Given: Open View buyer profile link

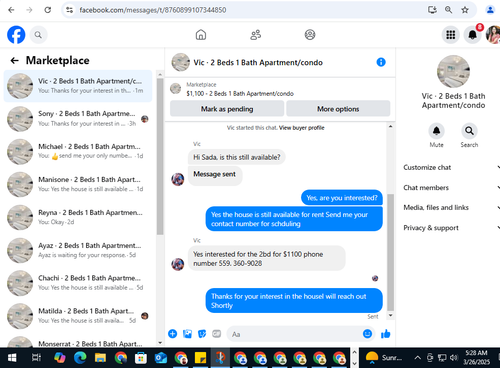Looking at the screenshot, I should (302, 128).
